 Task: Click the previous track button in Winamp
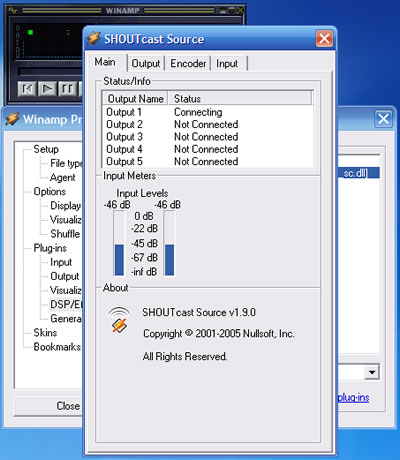27,89
